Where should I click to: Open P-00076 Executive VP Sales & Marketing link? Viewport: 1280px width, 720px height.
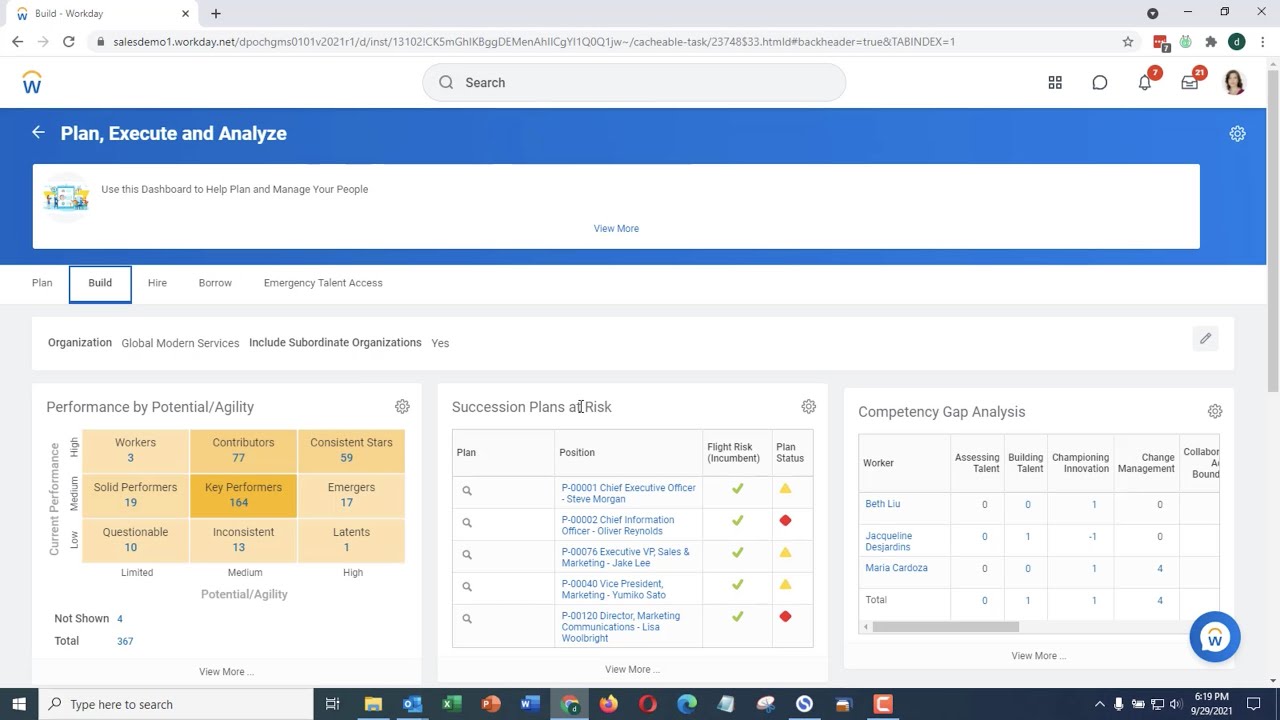tap(625, 557)
